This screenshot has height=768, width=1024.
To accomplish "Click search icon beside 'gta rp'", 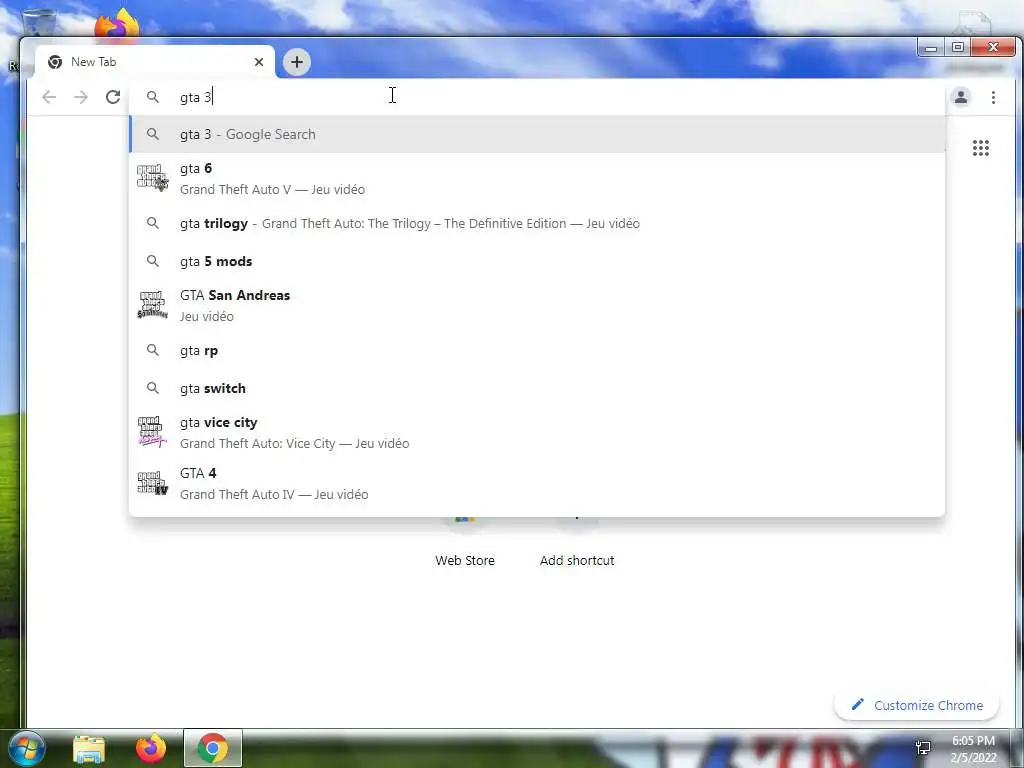I will coord(153,350).
